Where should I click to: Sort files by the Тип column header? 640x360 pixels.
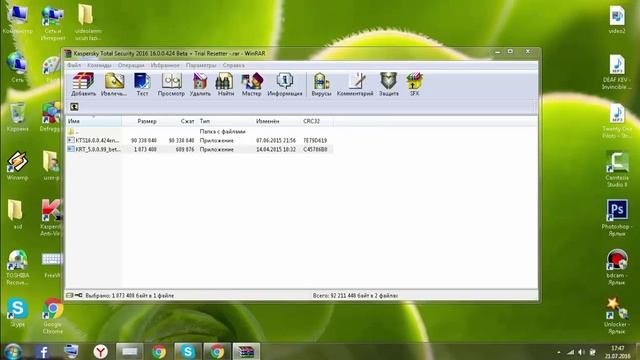pyautogui.click(x=225, y=121)
